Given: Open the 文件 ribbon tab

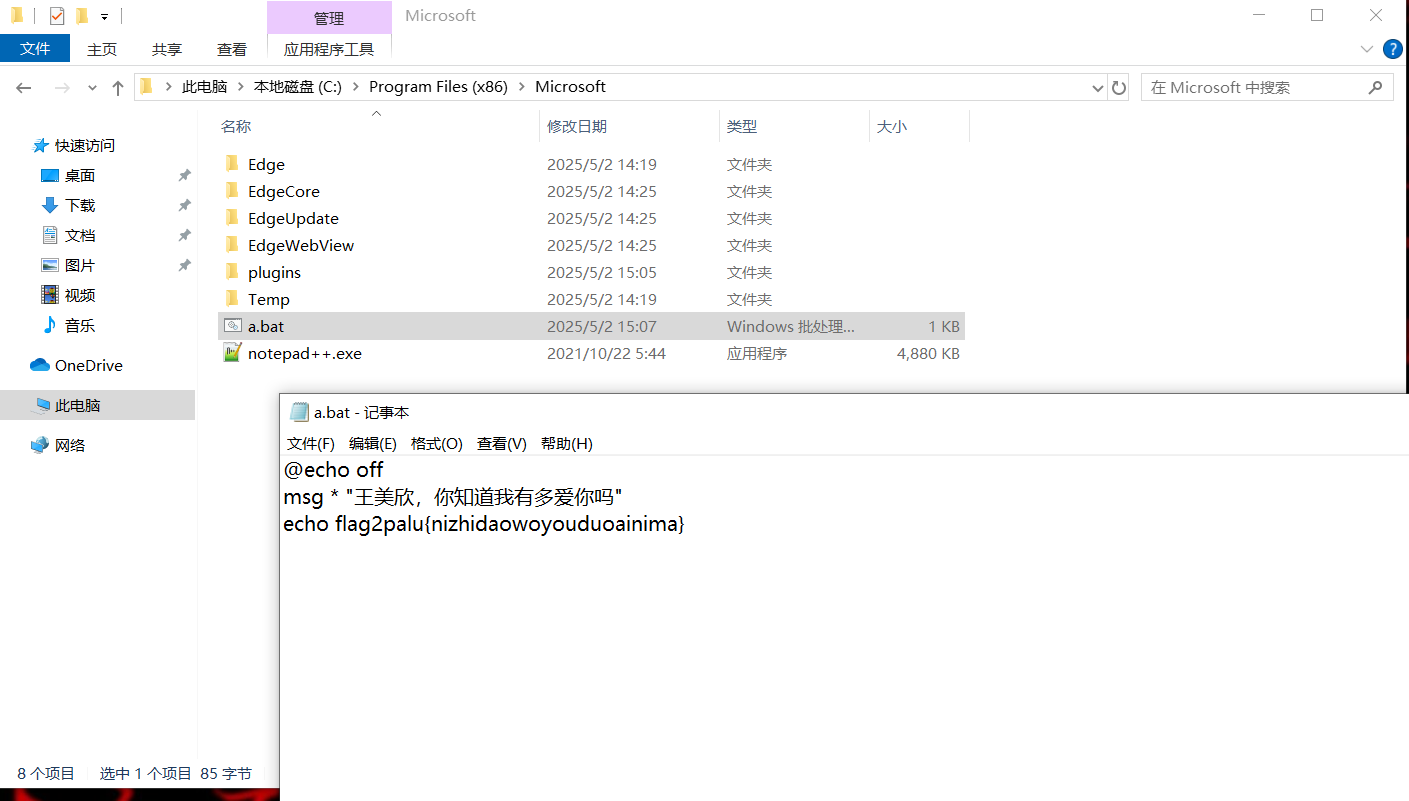Looking at the screenshot, I should [x=35, y=49].
